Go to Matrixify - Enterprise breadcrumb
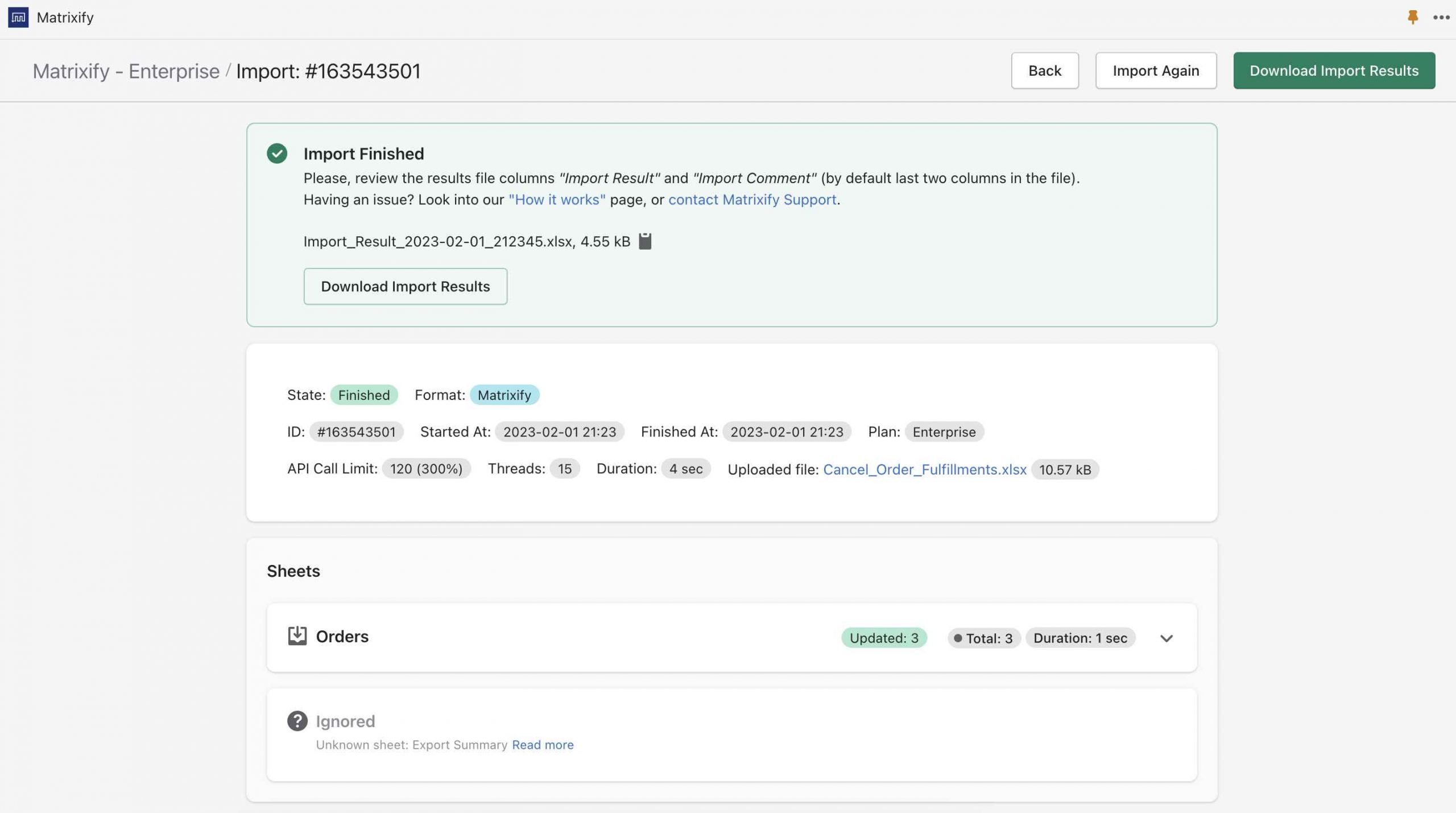The image size is (1456, 813). [126, 71]
